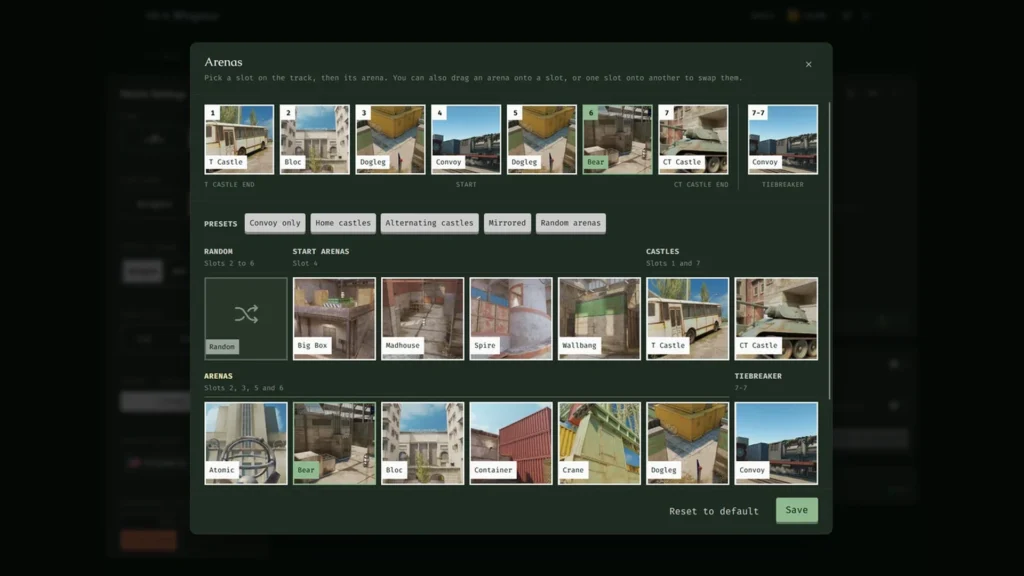1024x576 pixels.
Task: Click Reset to default
Action: tap(714, 511)
